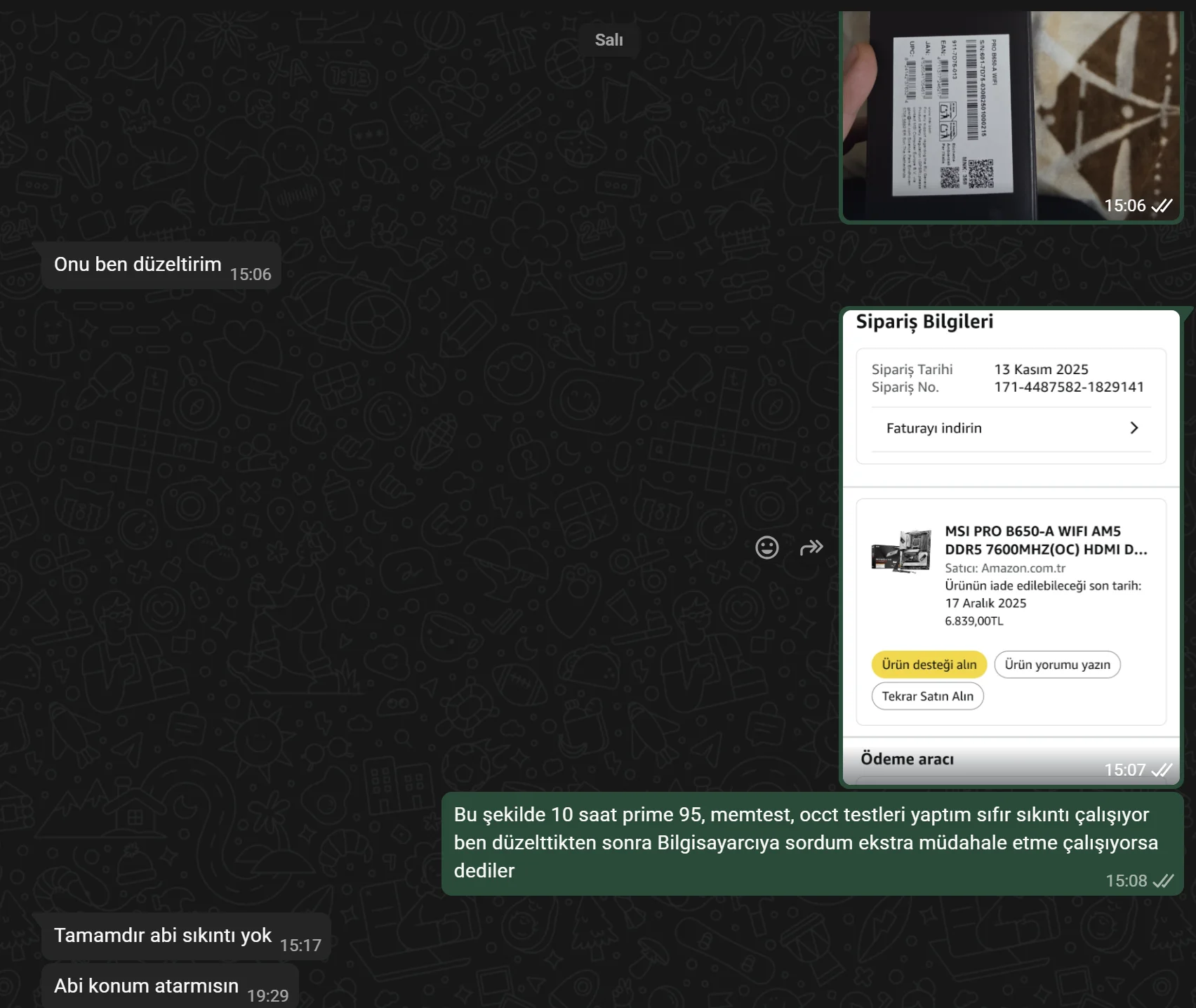
Task: Select the 'Tamamdır abi sıkıntı yok' message
Action: (186, 936)
